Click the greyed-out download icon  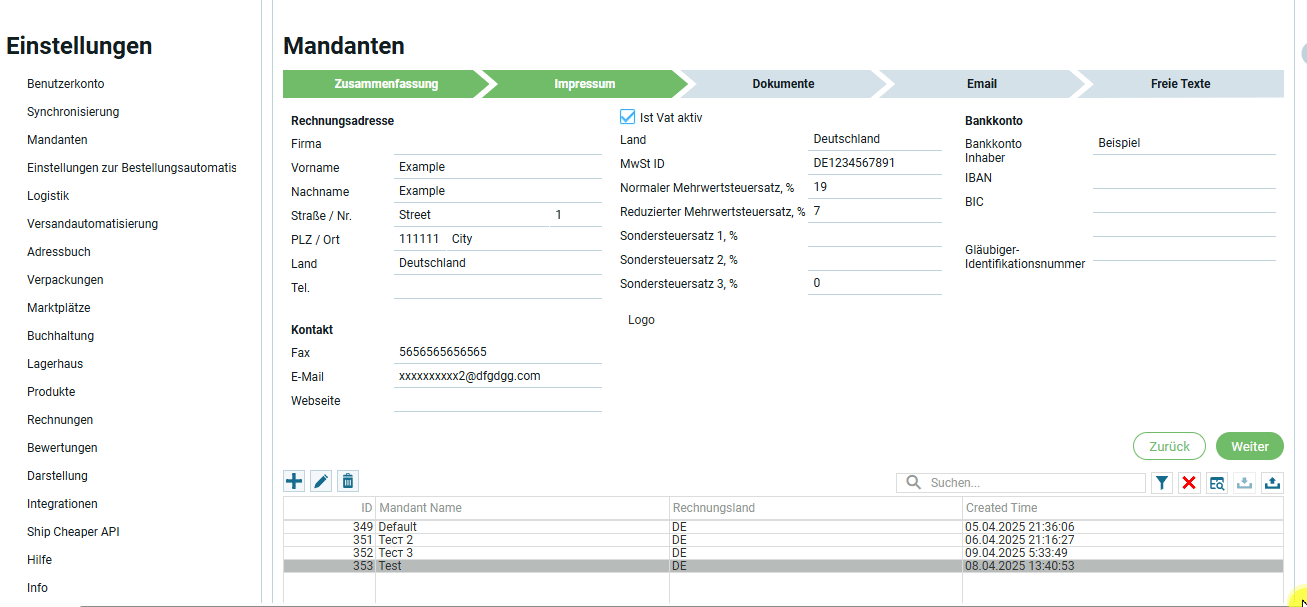pyautogui.click(x=1244, y=483)
